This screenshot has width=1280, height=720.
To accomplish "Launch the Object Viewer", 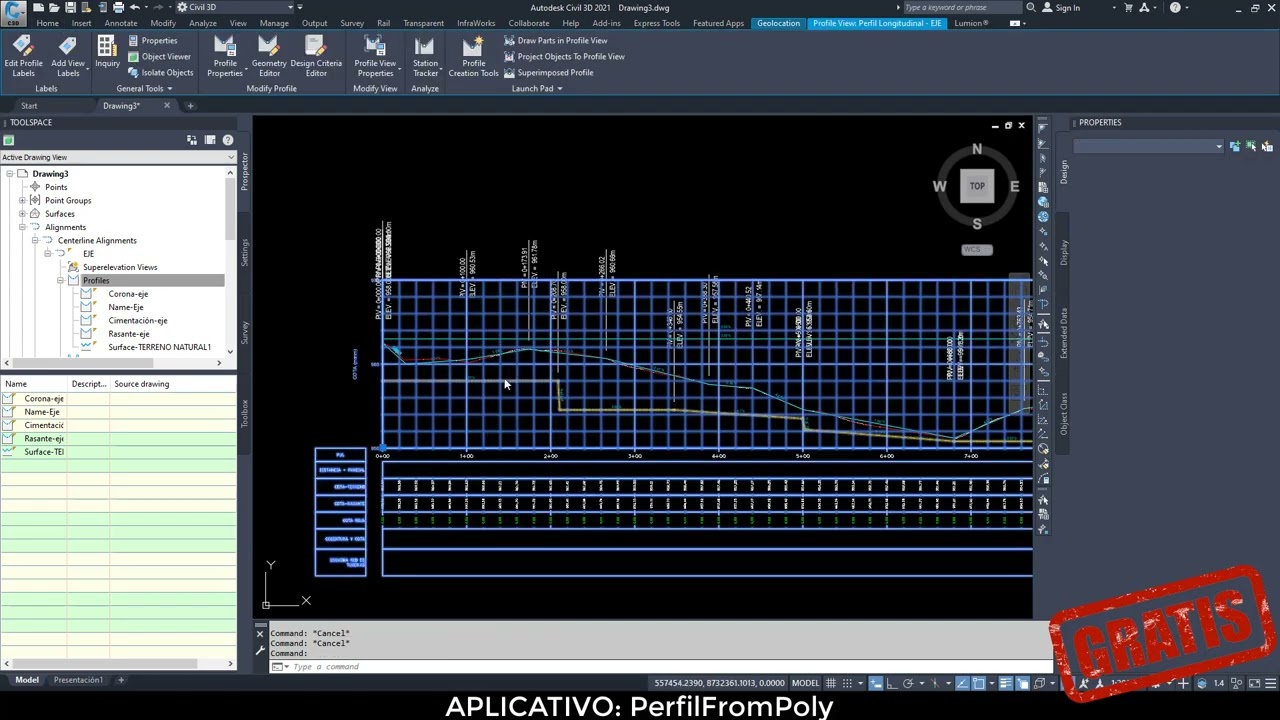I will (x=159, y=57).
